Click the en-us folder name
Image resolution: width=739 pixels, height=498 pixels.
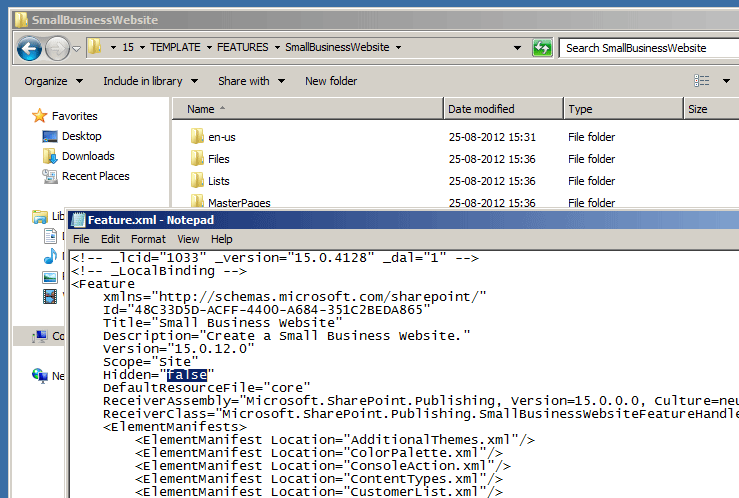(x=222, y=137)
